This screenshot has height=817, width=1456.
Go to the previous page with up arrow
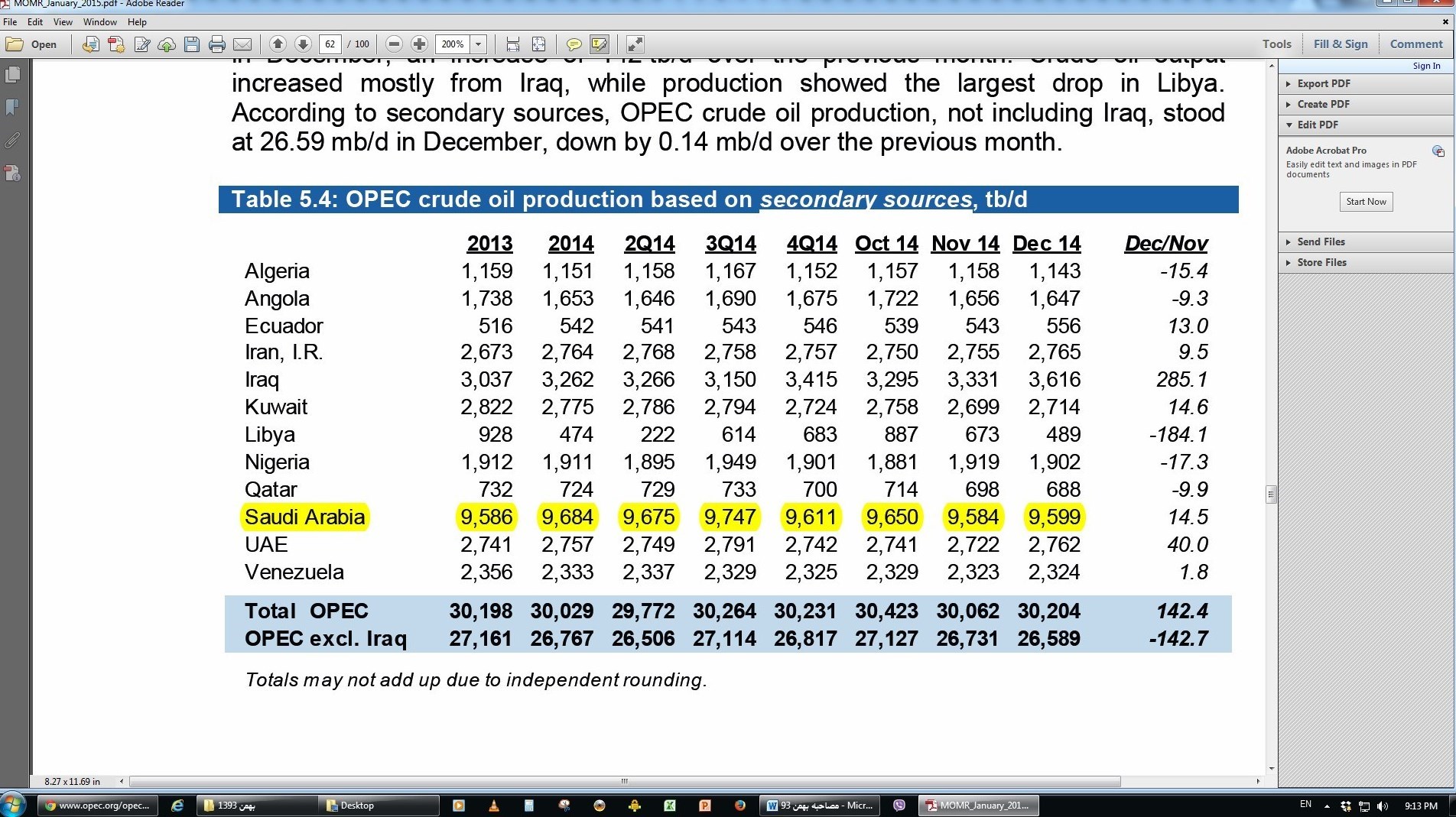coord(278,44)
